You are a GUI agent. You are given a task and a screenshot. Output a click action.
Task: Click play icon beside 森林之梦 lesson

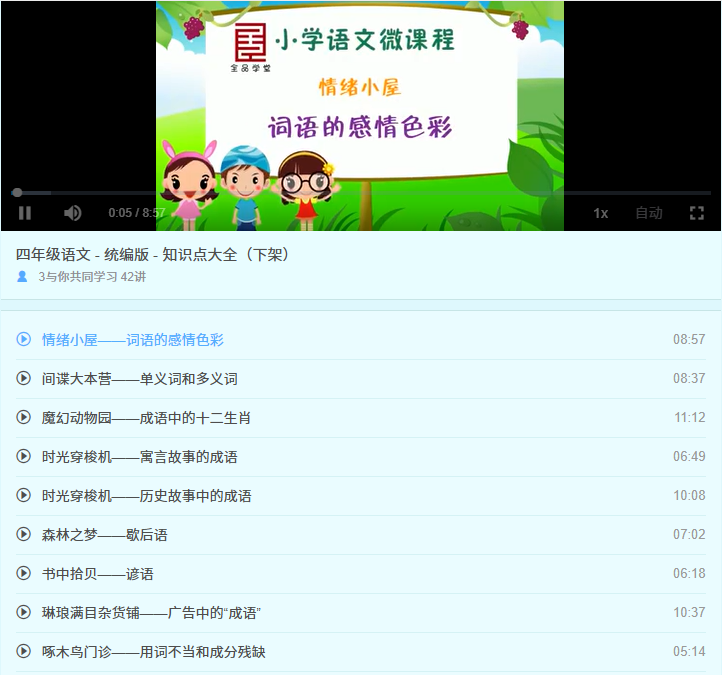tap(24, 534)
